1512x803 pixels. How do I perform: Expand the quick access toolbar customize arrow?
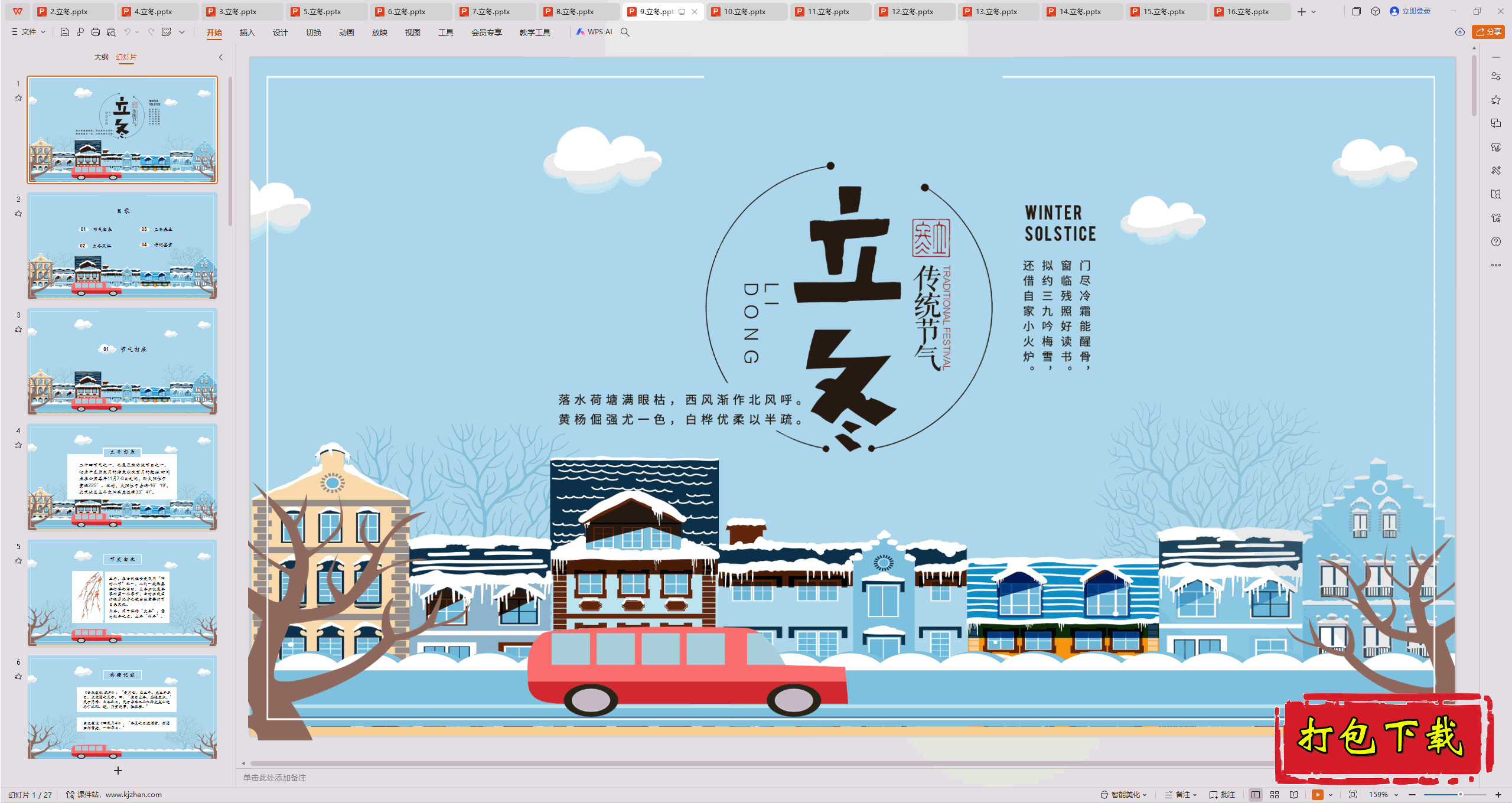182,32
